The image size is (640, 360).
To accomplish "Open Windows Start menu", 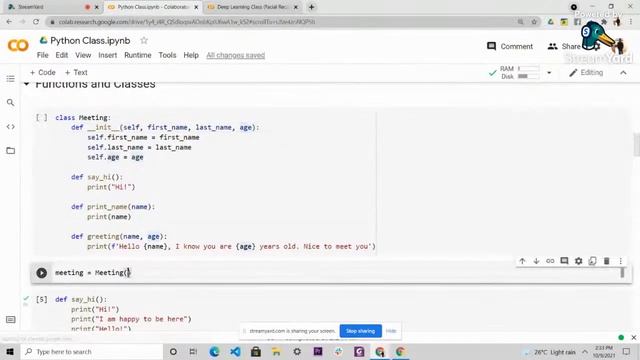I will point(10,351).
